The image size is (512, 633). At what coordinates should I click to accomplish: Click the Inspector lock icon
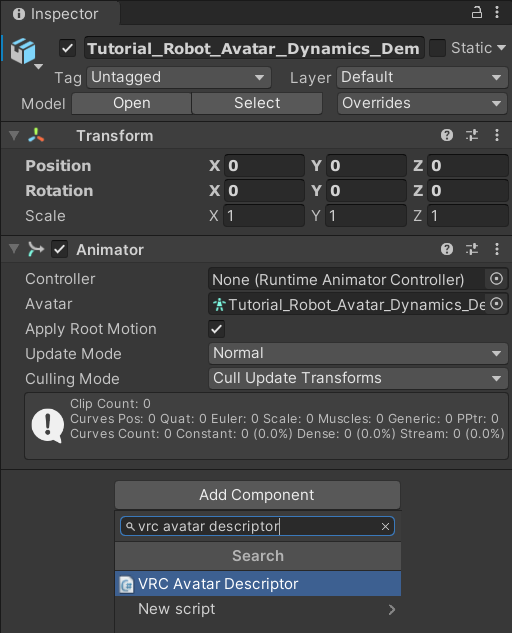477,13
